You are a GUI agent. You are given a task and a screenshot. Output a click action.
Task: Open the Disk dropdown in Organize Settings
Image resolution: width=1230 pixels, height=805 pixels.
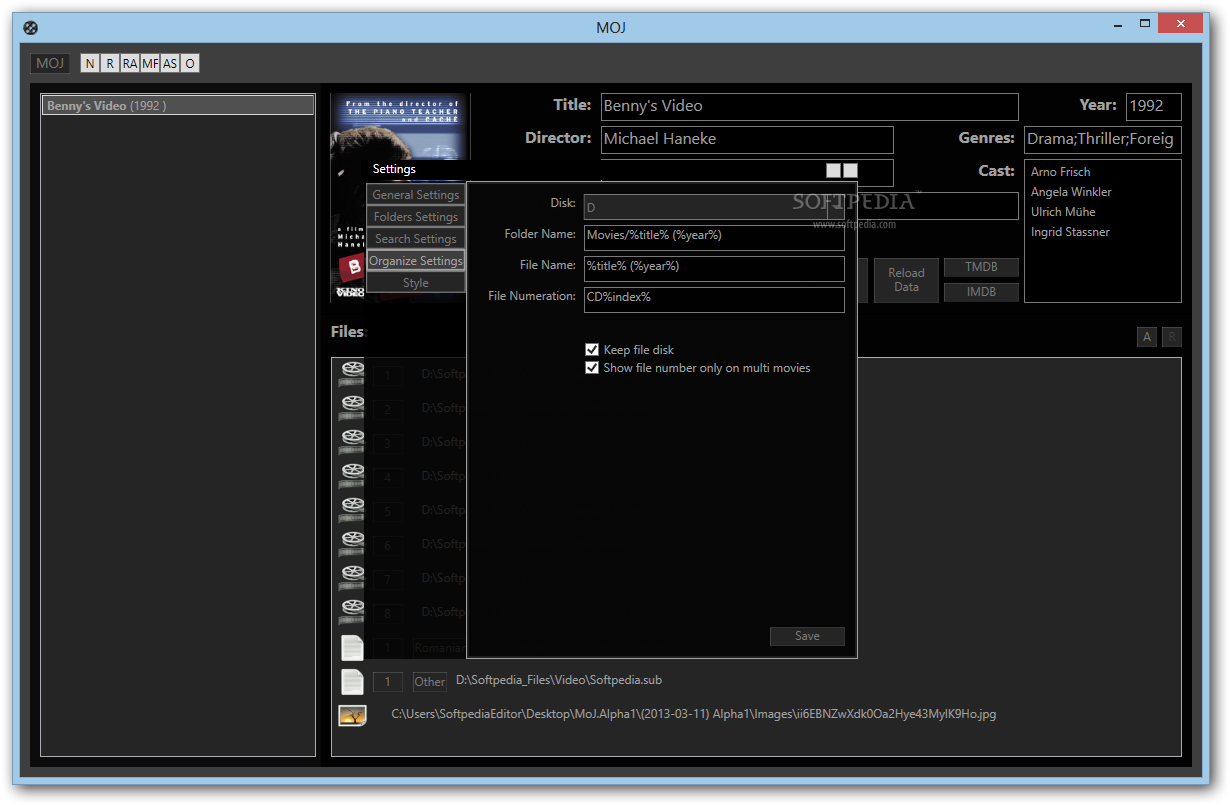tap(714, 207)
